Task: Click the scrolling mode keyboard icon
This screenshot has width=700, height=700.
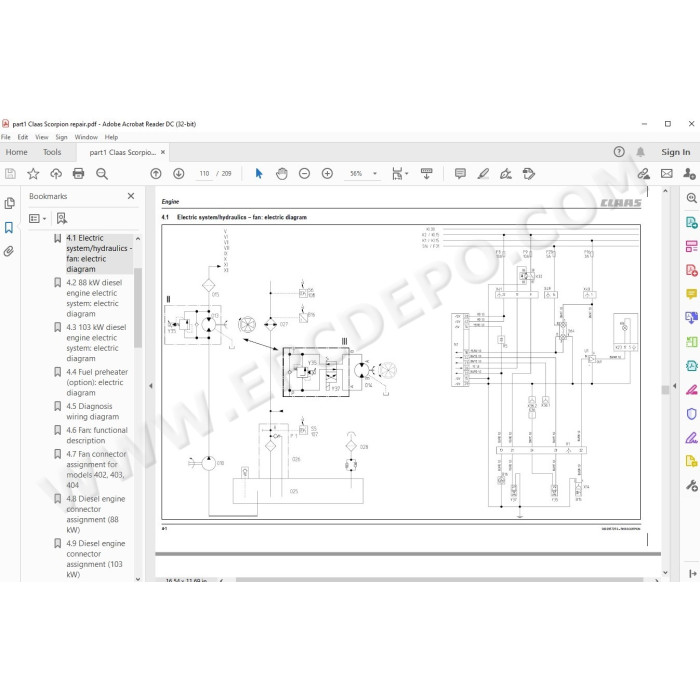Action: point(427,174)
